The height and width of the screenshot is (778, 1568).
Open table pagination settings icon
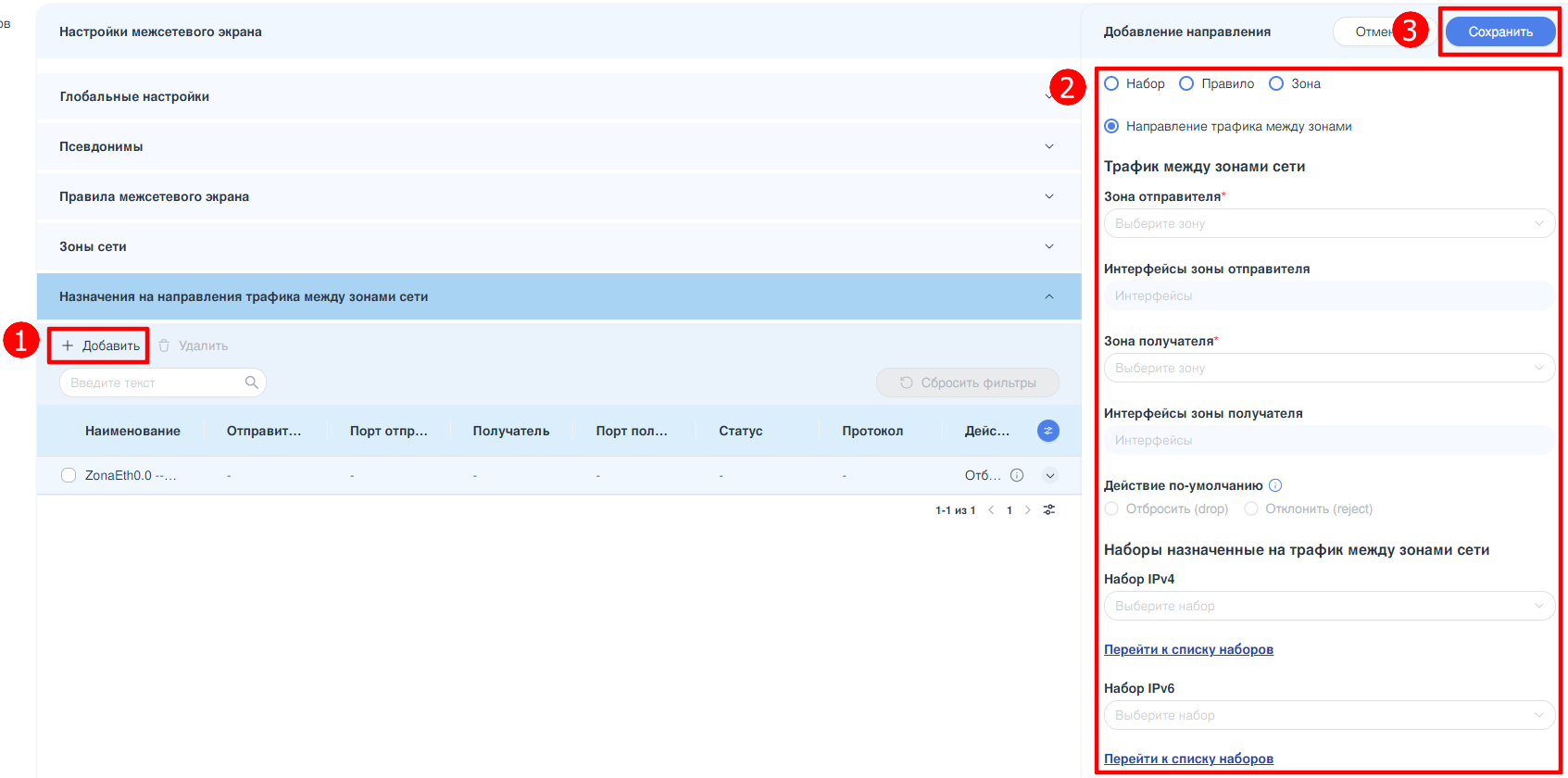point(1049,510)
